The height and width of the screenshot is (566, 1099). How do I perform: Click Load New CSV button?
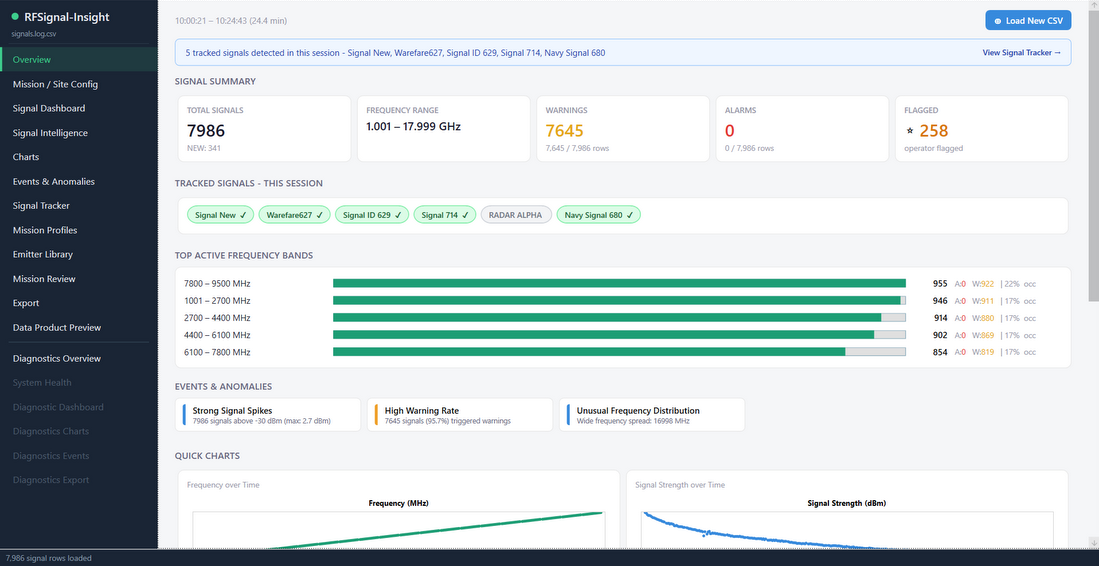tap(1028, 20)
